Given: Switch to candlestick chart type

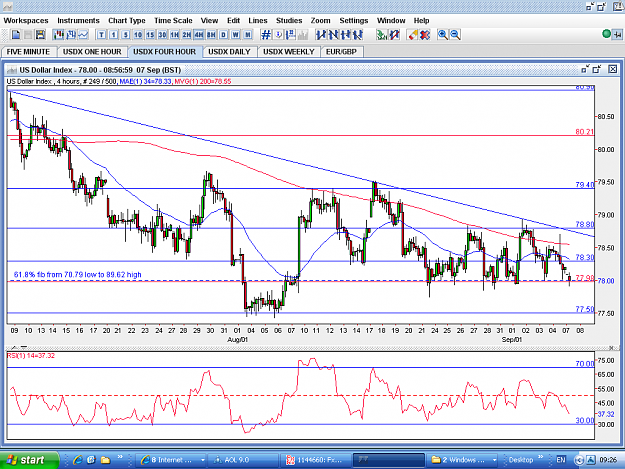Looking at the screenshot, I should click(x=59, y=35).
